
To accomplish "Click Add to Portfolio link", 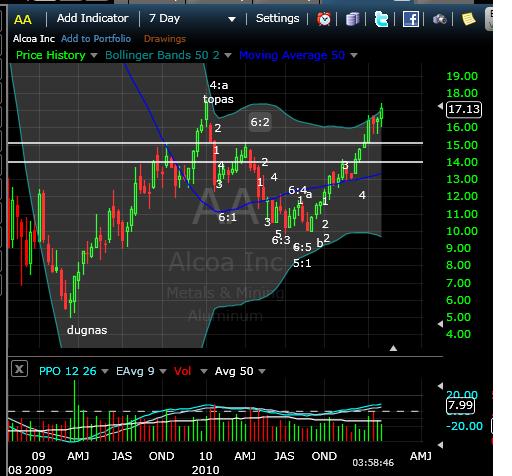I will click(x=96, y=39).
